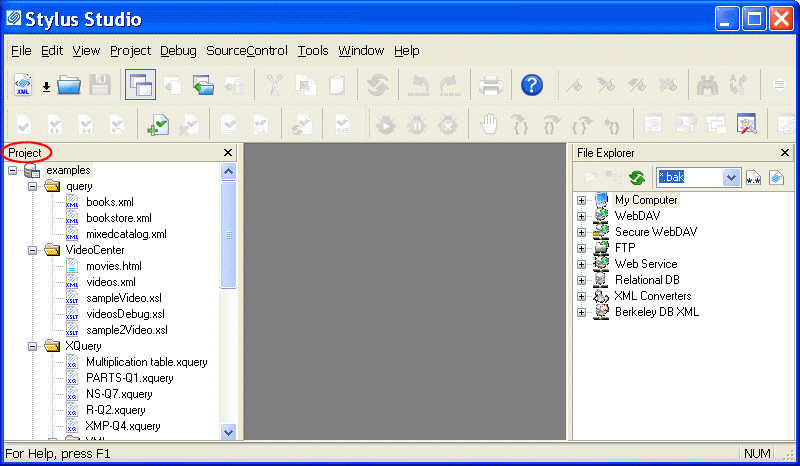Toggle the Project window toolbar button
This screenshot has height=466, width=800.
pos(140,85)
